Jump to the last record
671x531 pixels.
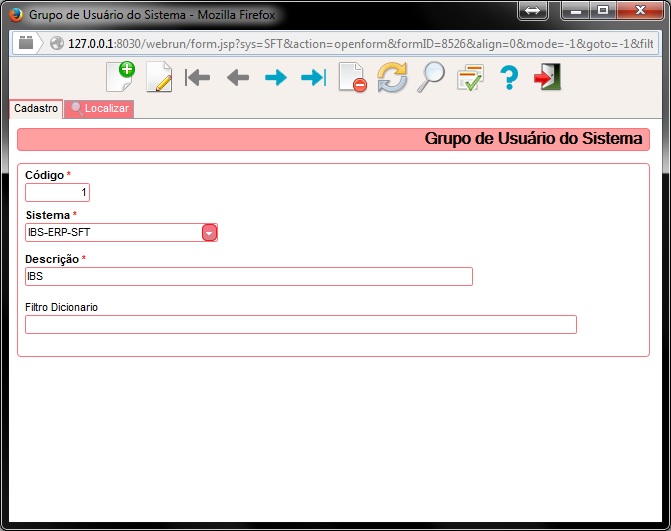(314, 78)
